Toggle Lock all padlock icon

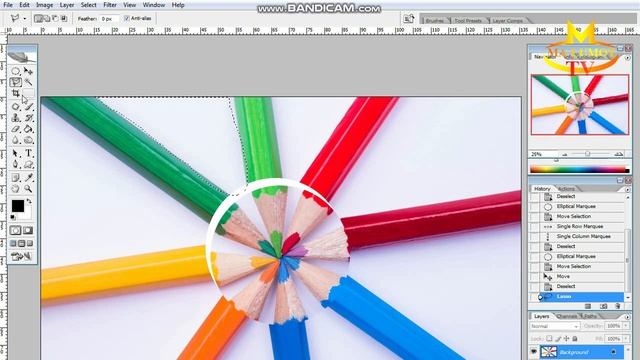[575, 339]
